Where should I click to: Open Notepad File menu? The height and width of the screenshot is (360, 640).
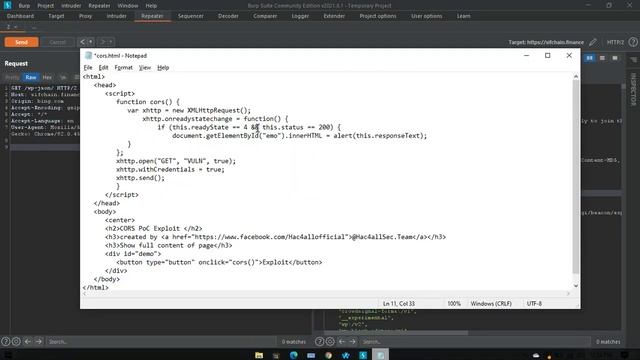(88, 68)
